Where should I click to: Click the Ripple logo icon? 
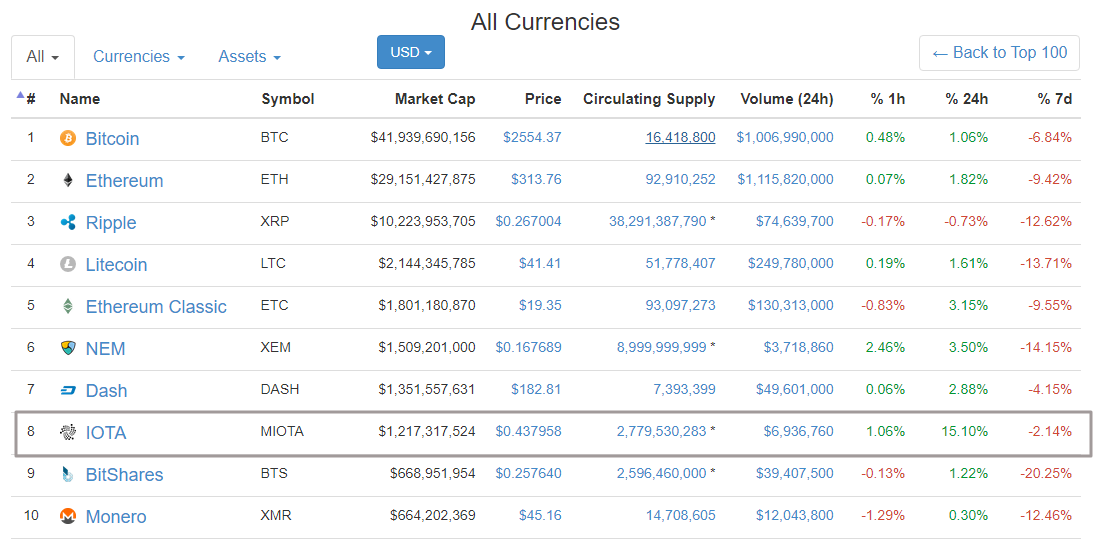click(x=68, y=222)
